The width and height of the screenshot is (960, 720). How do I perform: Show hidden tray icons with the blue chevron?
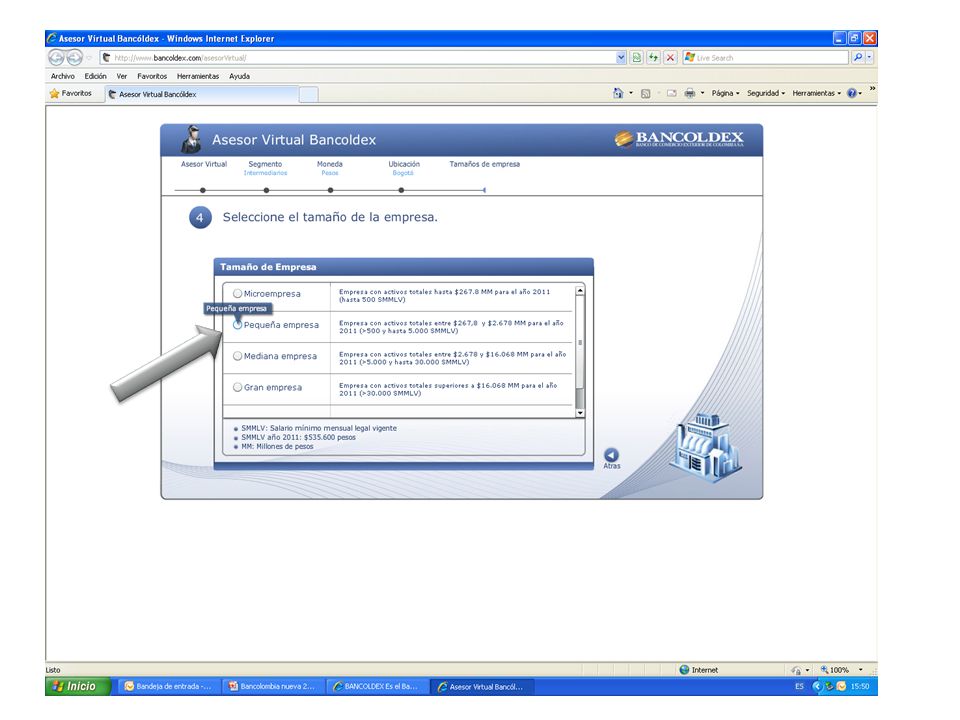(x=817, y=686)
